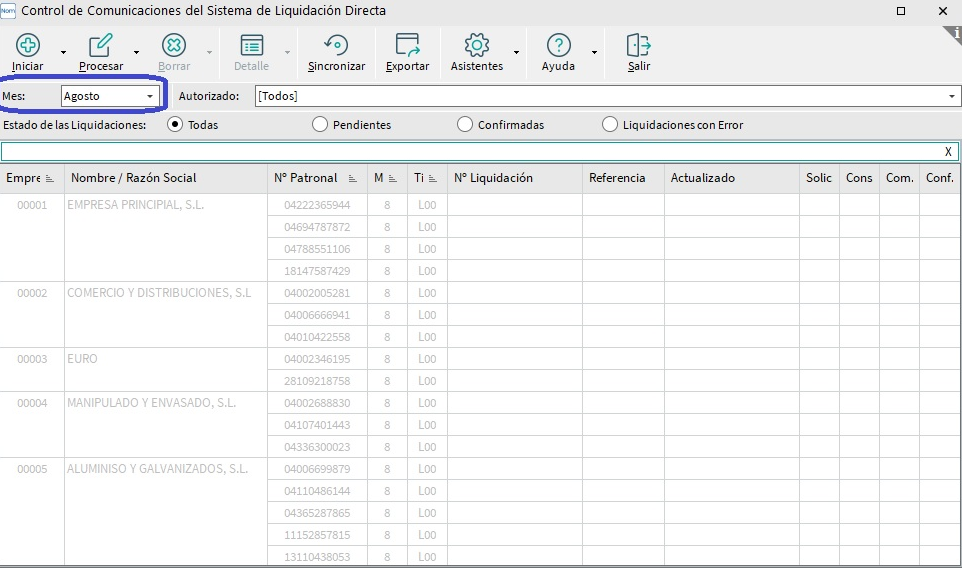Open the Autorizado dropdown showing [Todos]
The image size is (962, 568).
point(607,96)
